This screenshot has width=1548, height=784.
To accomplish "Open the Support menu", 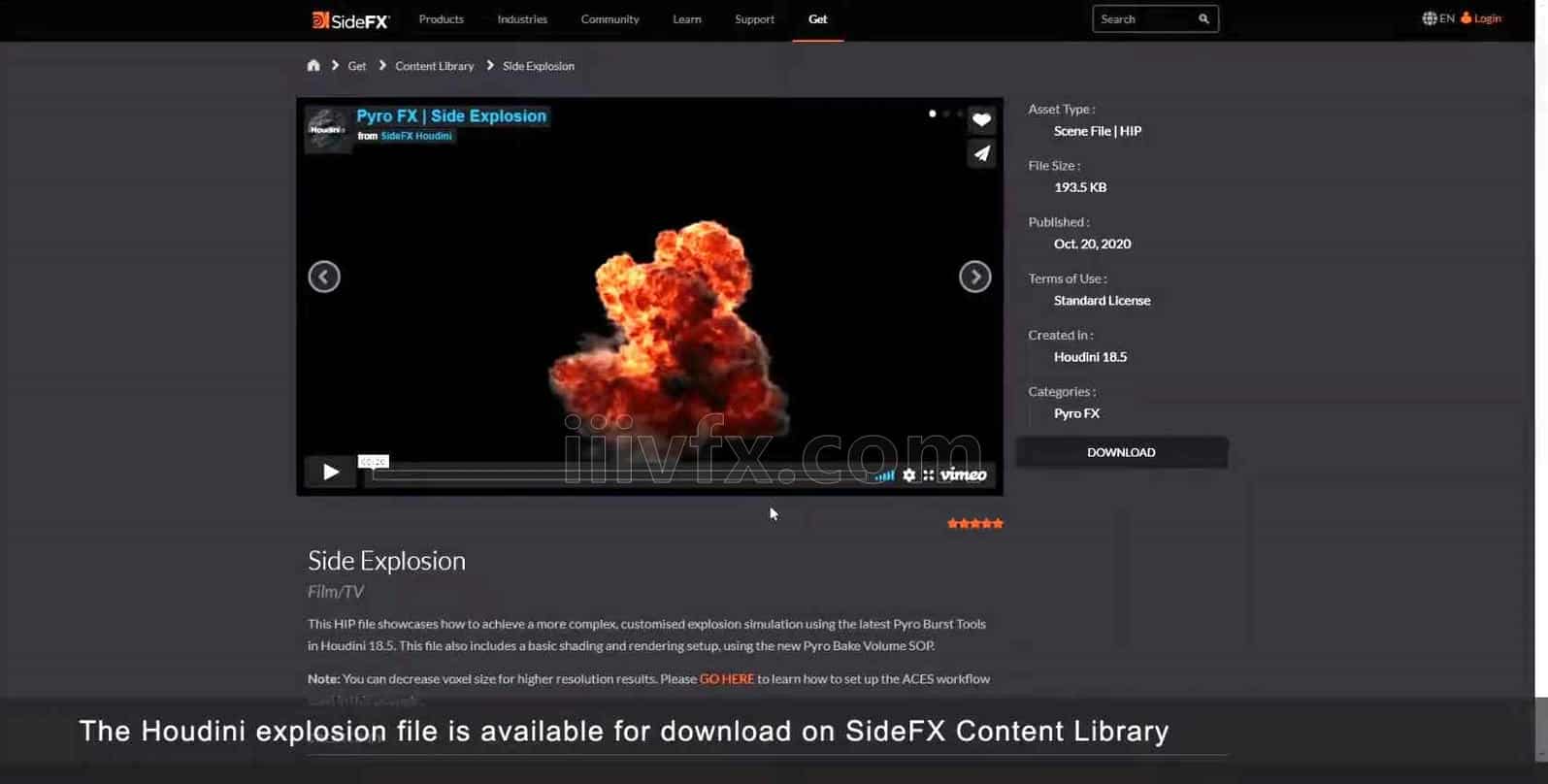I will point(754,19).
